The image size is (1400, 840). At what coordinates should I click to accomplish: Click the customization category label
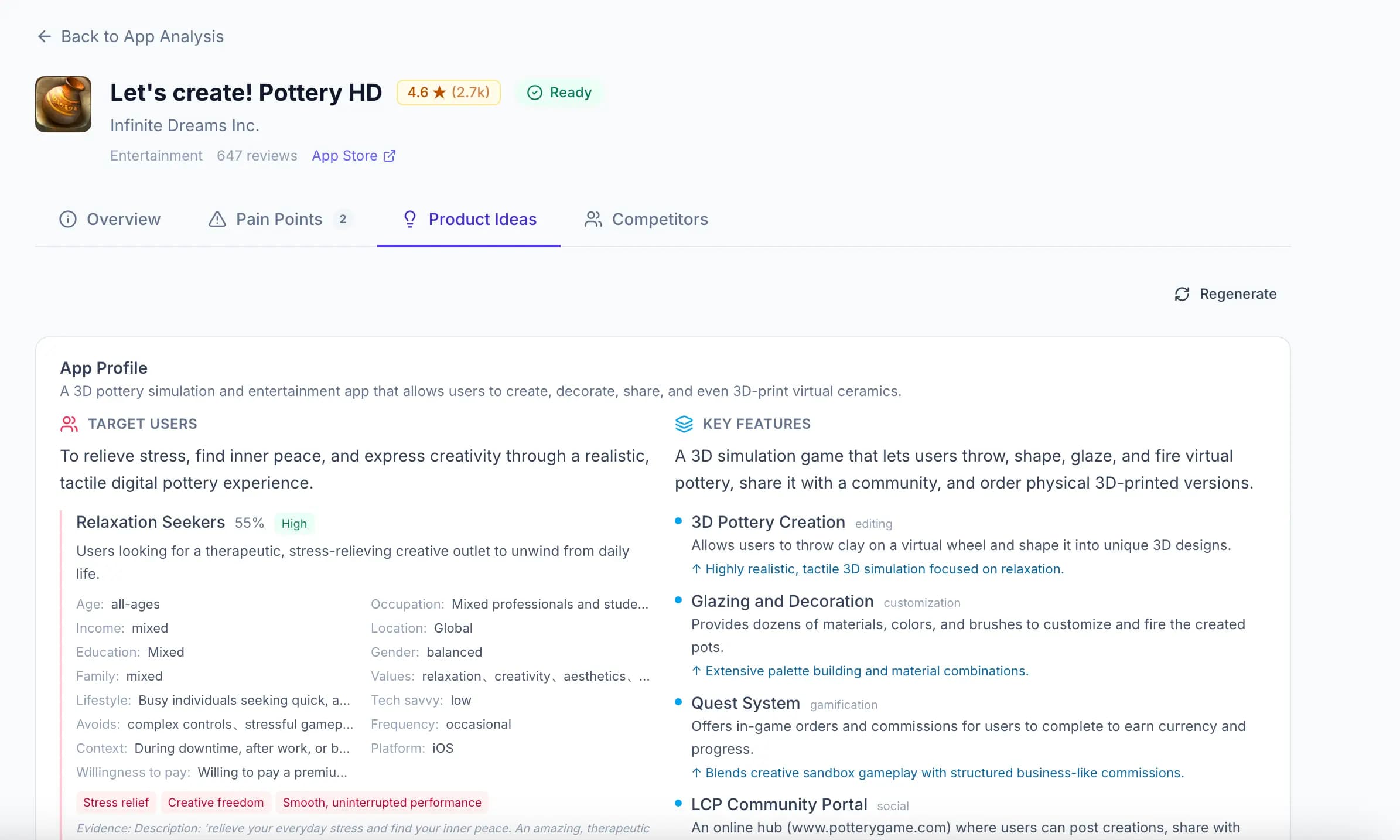[x=922, y=603]
